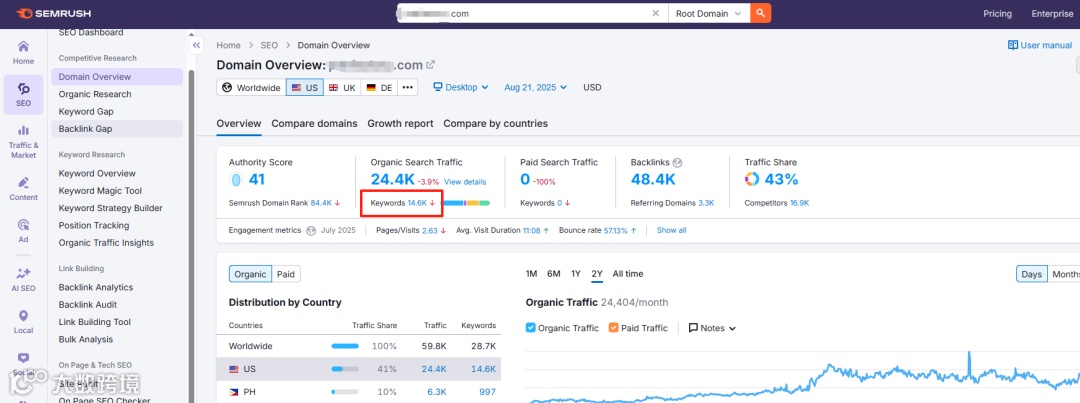1080x403 pixels.
Task: Open Keyword Magic Tool in sidebar
Action: (101, 191)
